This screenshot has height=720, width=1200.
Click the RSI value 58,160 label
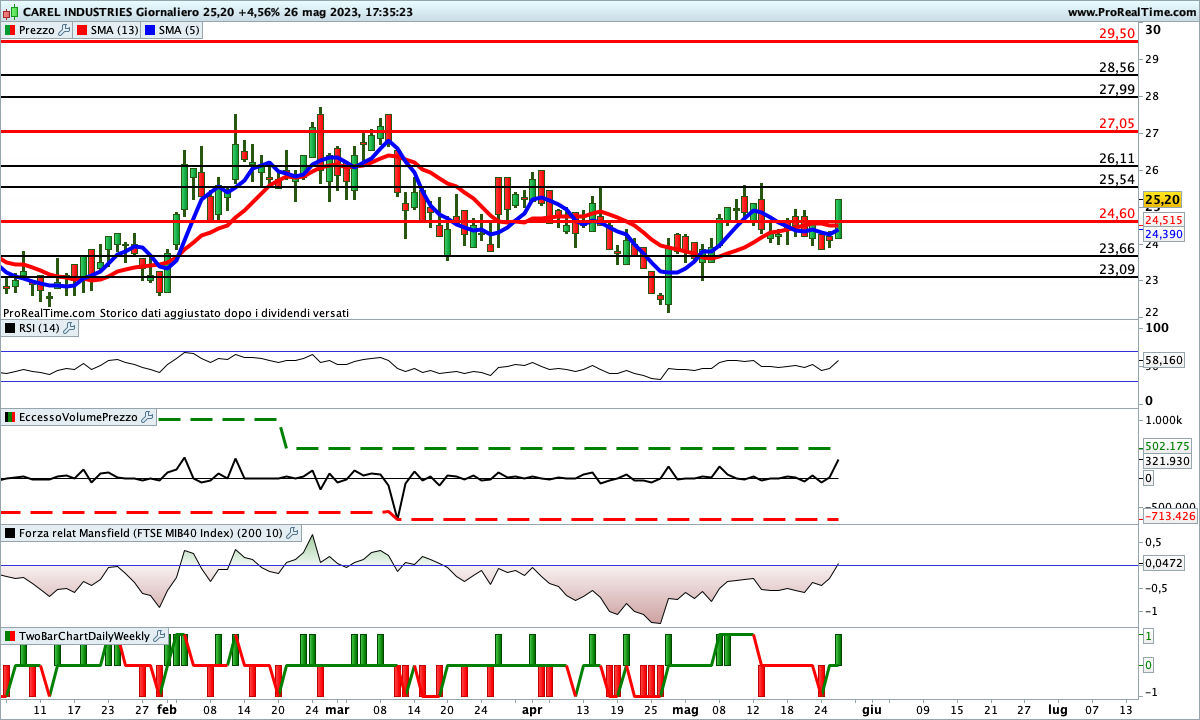point(1164,358)
